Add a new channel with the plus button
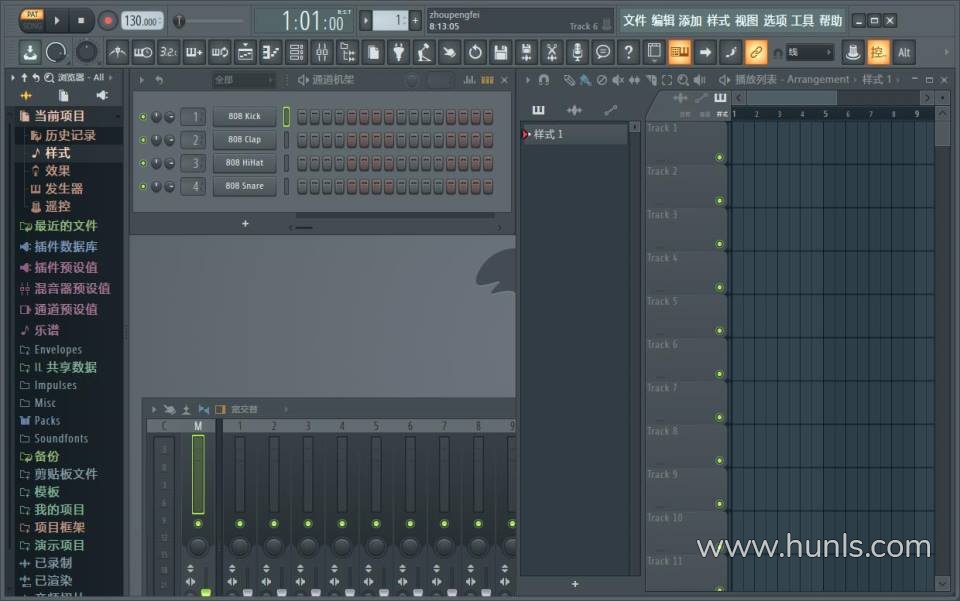 [245, 224]
